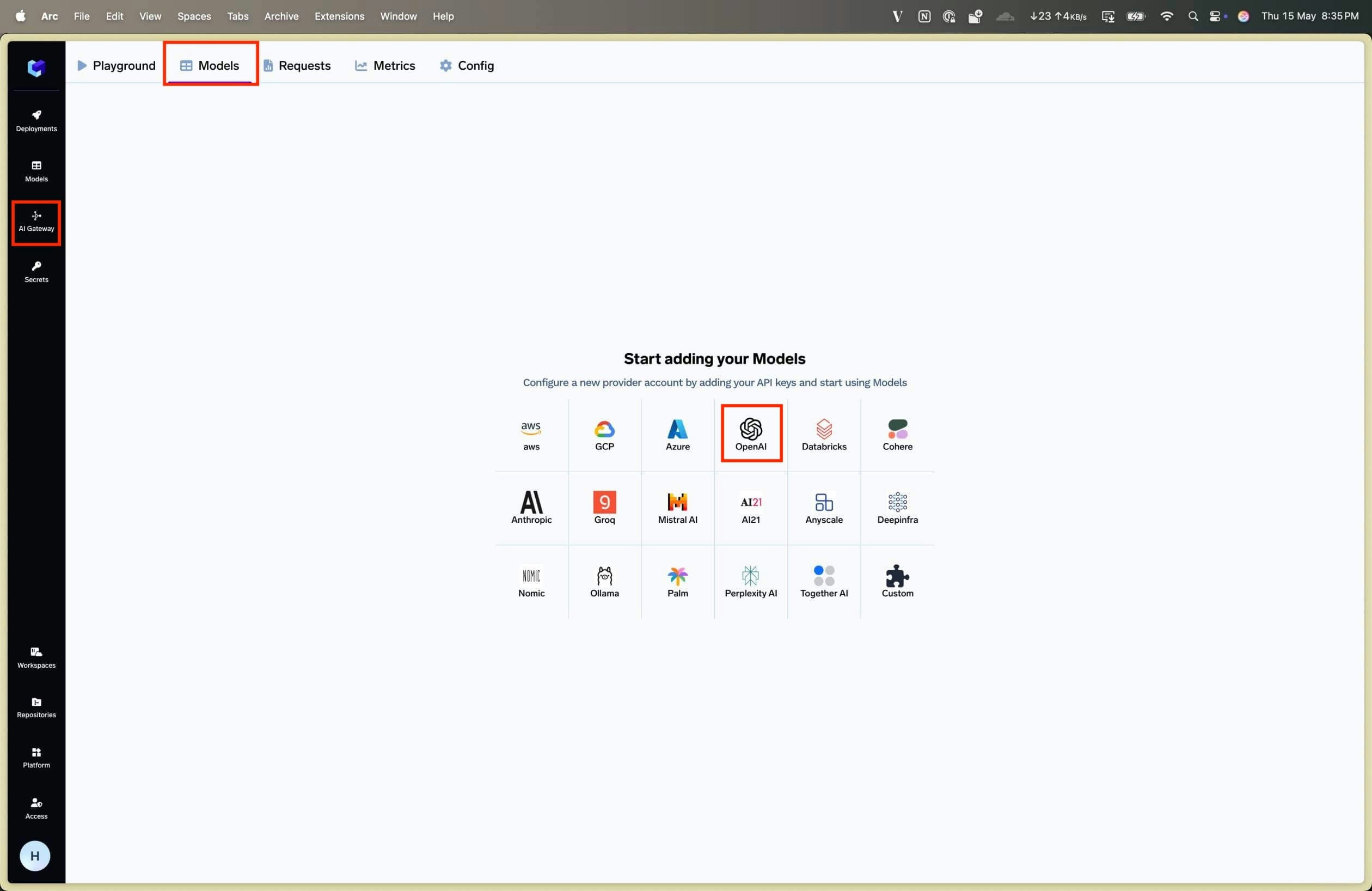
Task: Choose the Together AI provider
Action: tap(824, 581)
